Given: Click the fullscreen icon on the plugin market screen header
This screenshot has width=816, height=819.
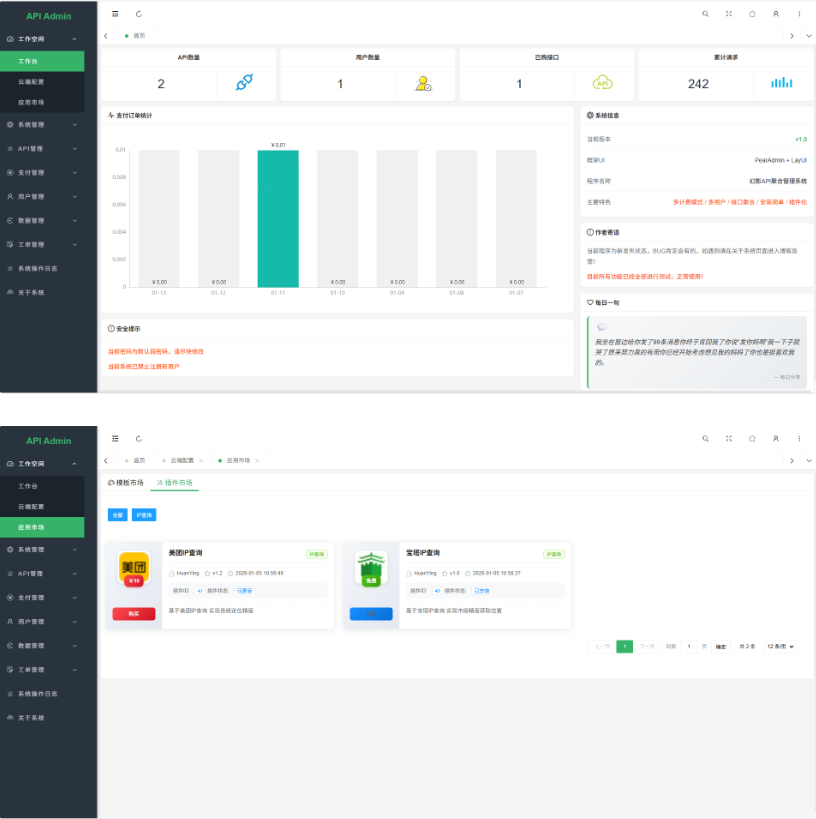Looking at the screenshot, I should click(x=728, y=438).
